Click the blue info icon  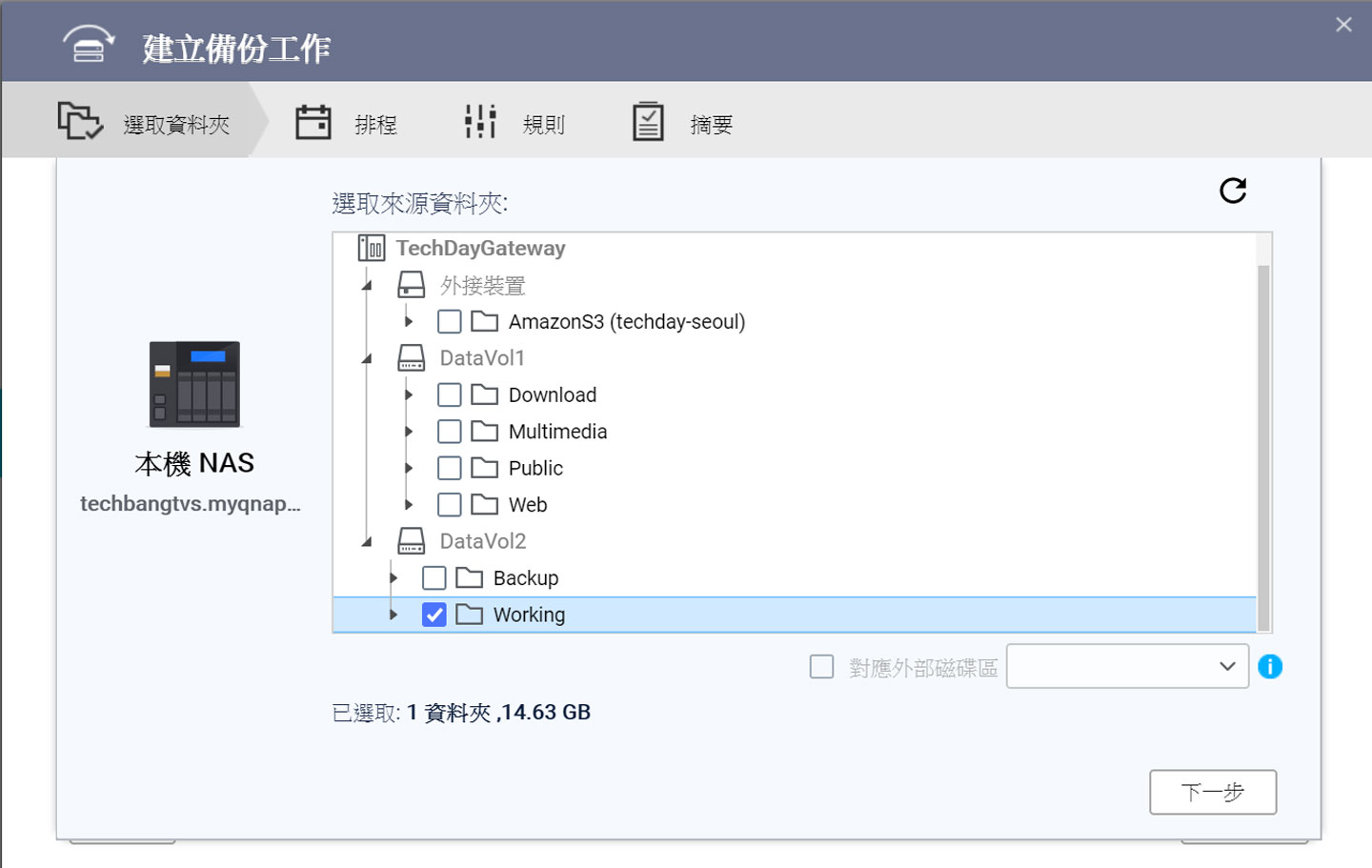tap(1270, 667)
